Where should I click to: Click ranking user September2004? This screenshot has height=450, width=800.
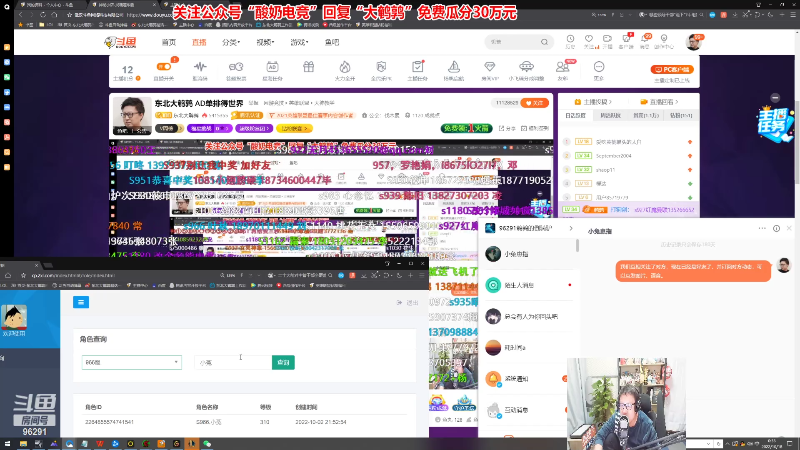614,156
